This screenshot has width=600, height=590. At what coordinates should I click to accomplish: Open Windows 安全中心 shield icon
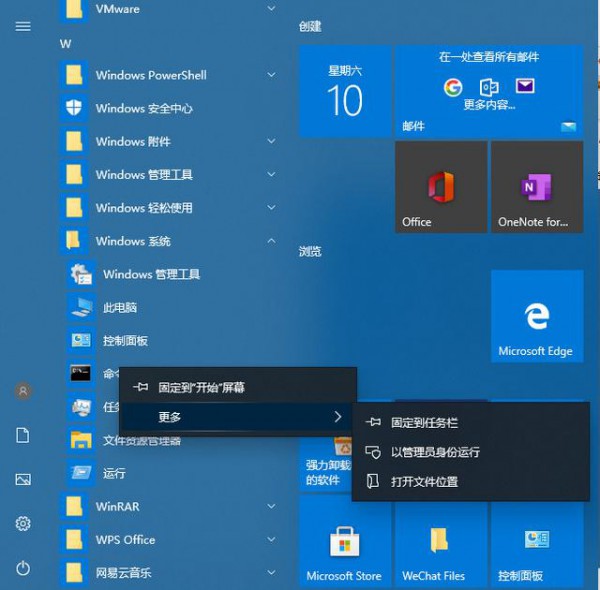pos(74,108)
